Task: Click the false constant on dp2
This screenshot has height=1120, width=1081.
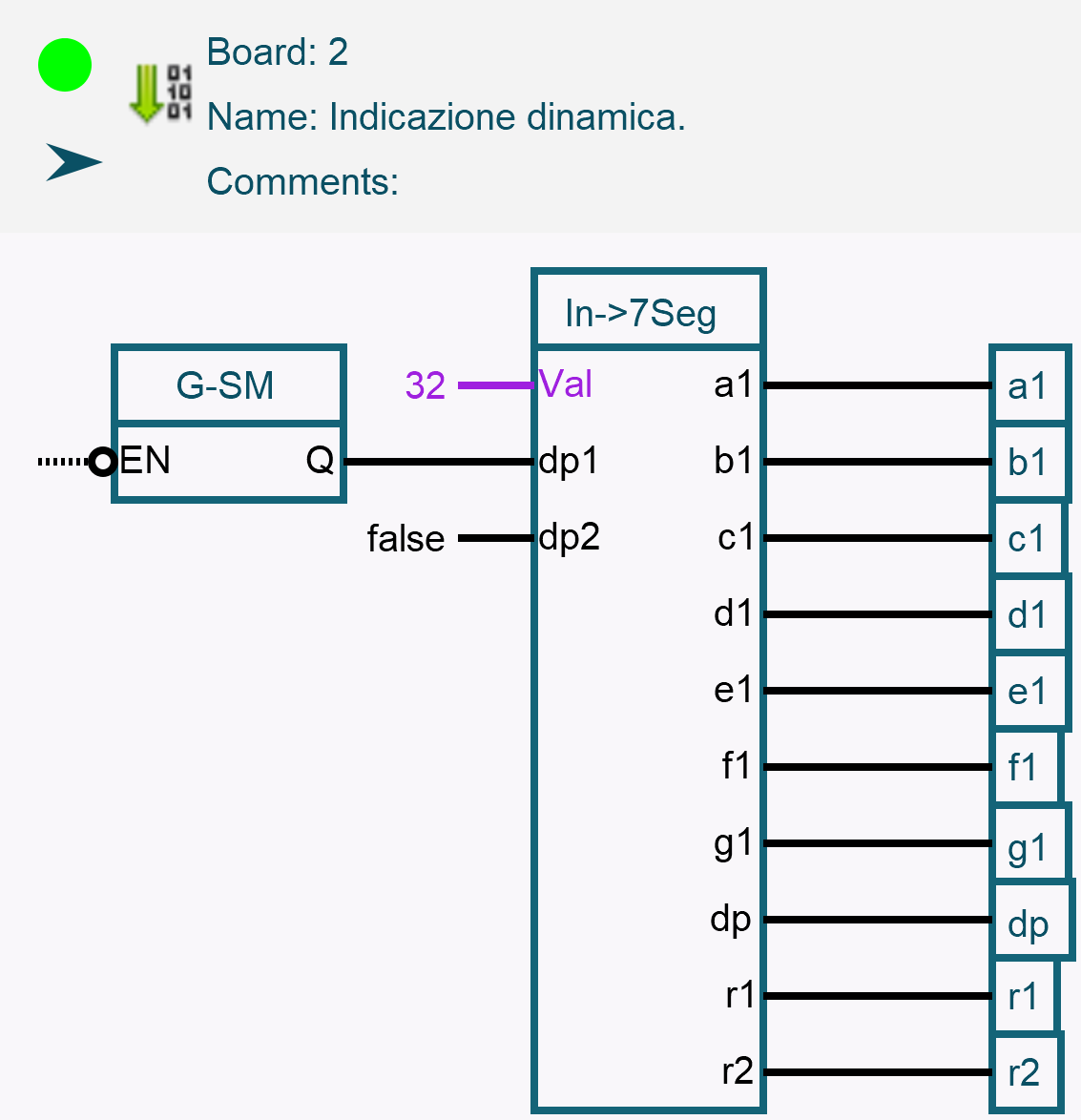Action: (406, 539)
